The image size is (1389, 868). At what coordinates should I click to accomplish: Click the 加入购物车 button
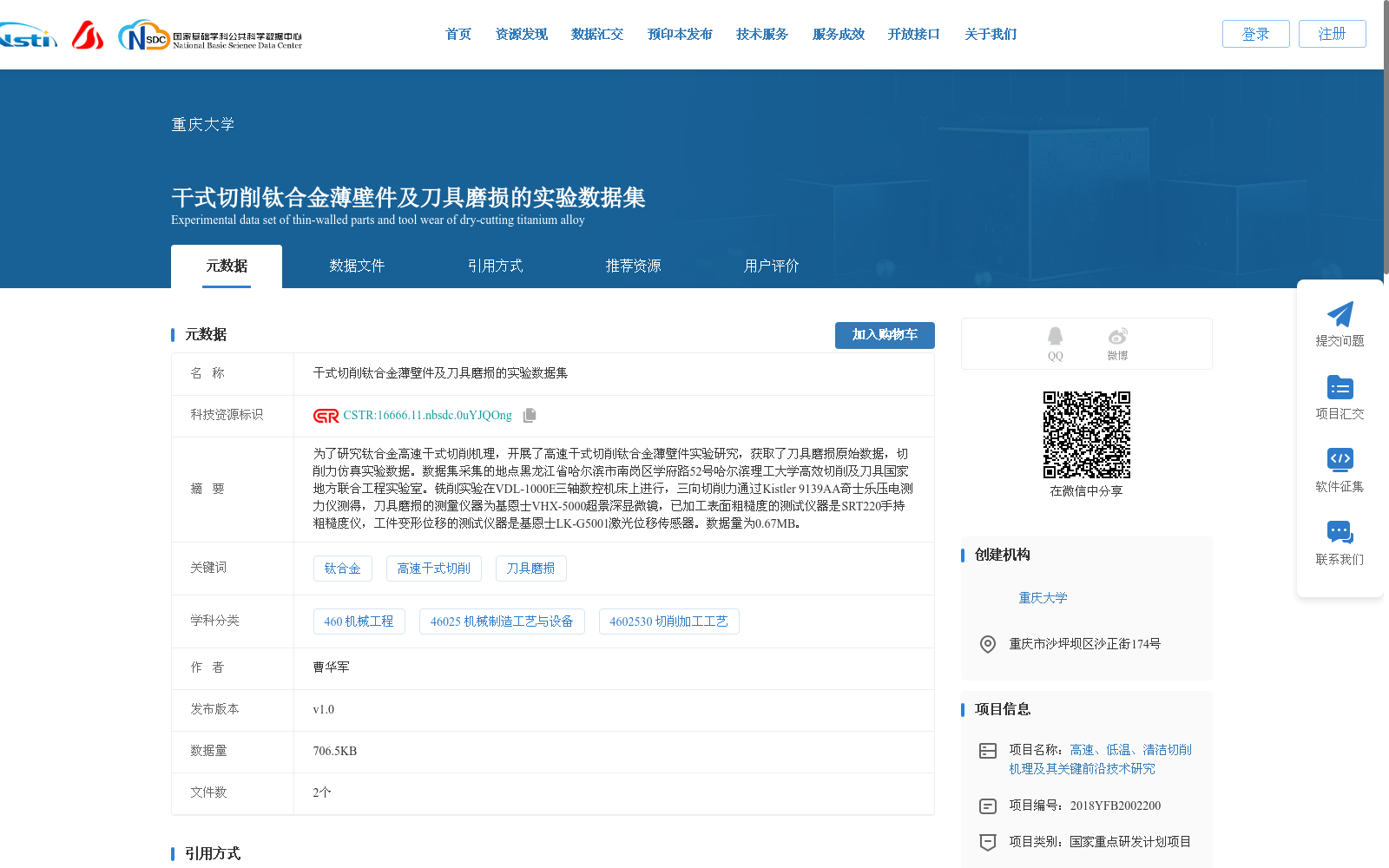pyautogui.click(x=885, y=335)
